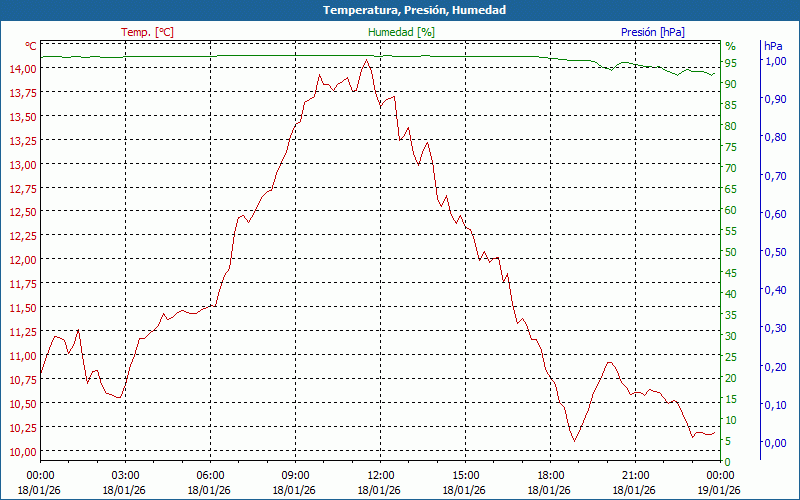Click the blue '0,40' pressure axis value
The image size is (800, 500).
(776, 290)
